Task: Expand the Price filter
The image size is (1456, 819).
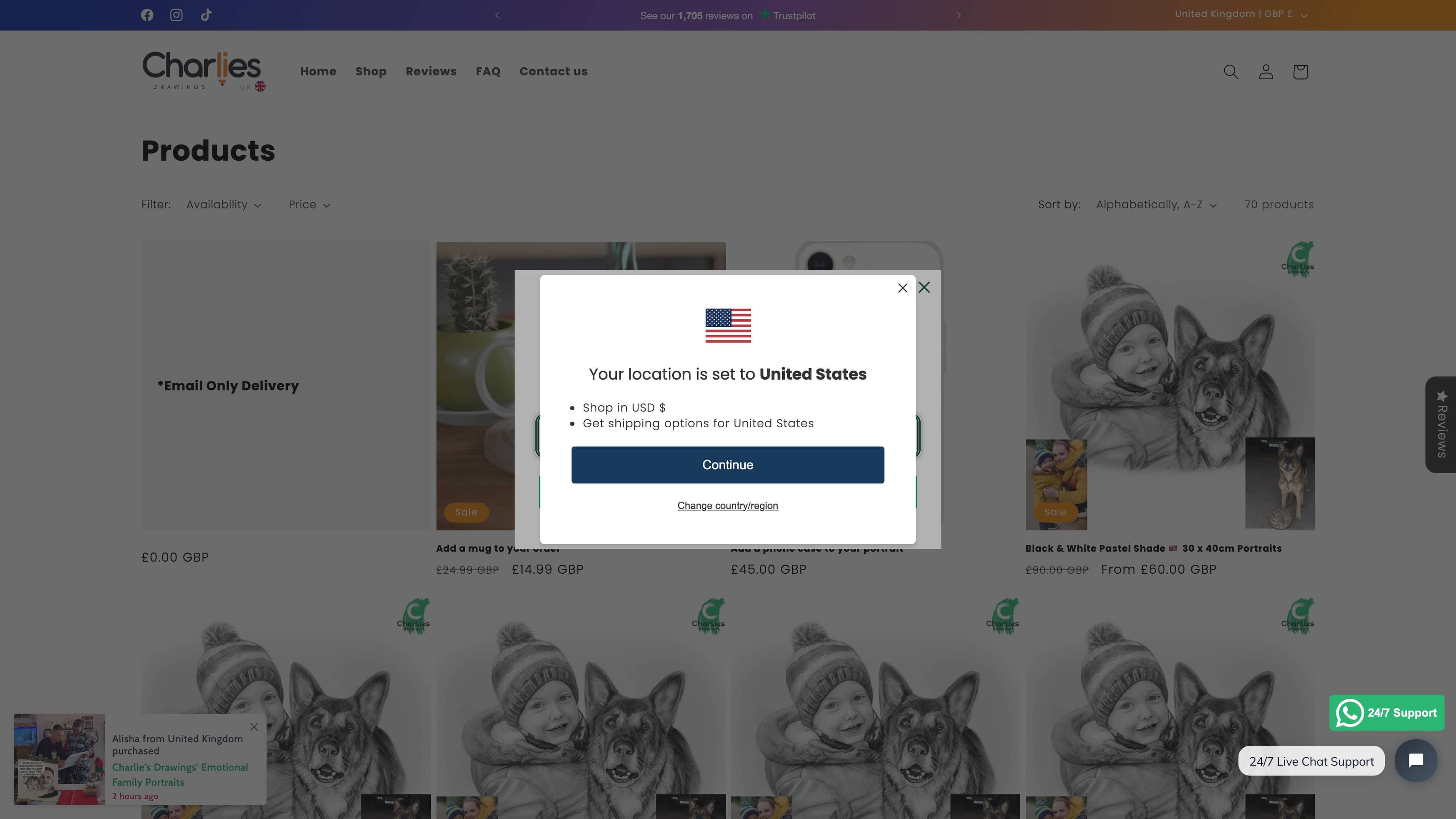Action: [x=309, y=205]
